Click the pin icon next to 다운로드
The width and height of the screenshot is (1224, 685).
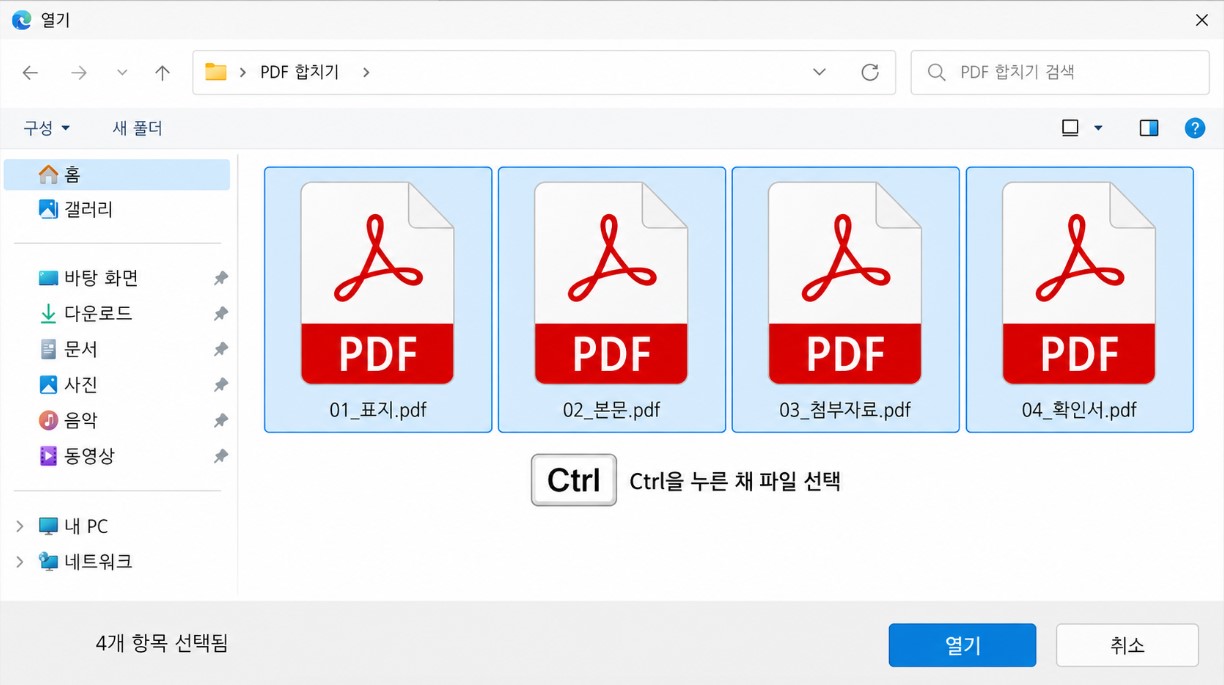pyautogui.click(x=220, y=314)
